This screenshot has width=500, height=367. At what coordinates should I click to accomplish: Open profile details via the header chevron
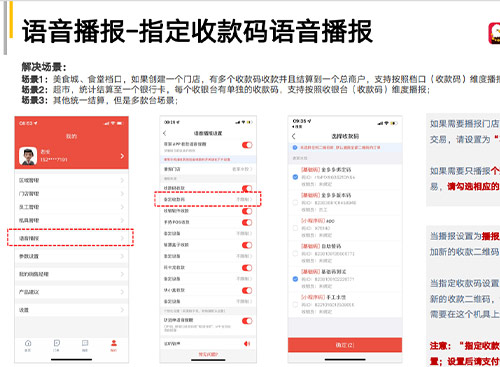[x=122, y=156]
